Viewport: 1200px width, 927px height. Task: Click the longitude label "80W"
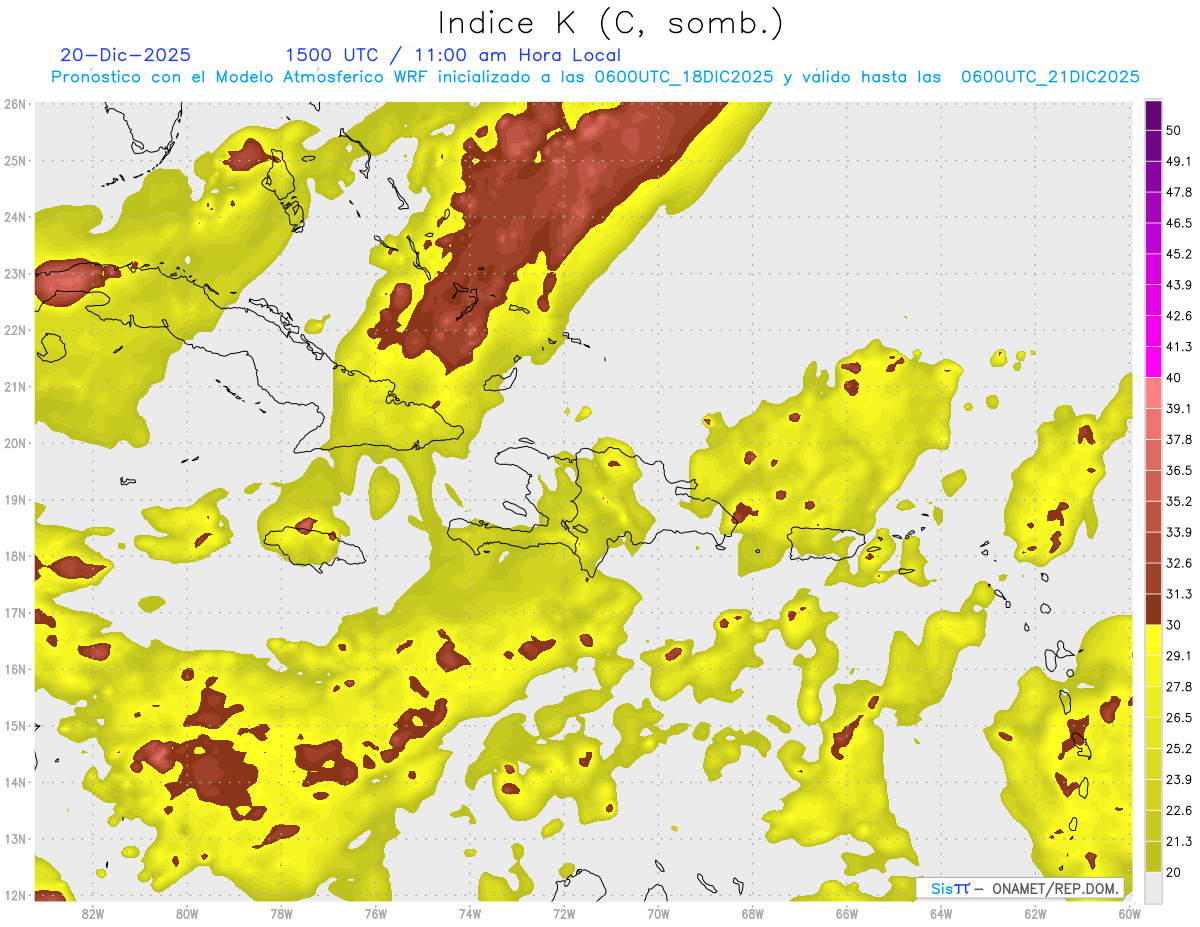click(x=187, y=914)
